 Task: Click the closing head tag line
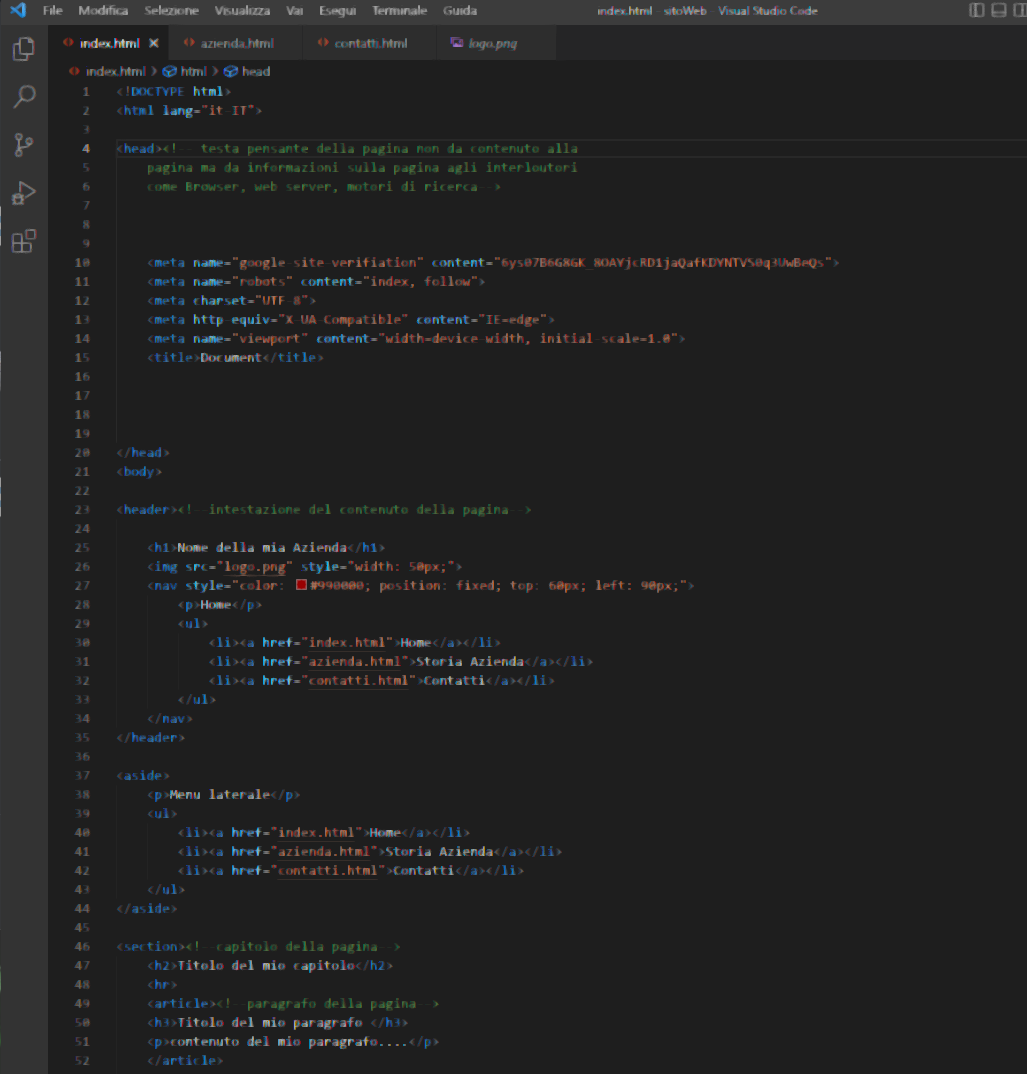point(143,453)
